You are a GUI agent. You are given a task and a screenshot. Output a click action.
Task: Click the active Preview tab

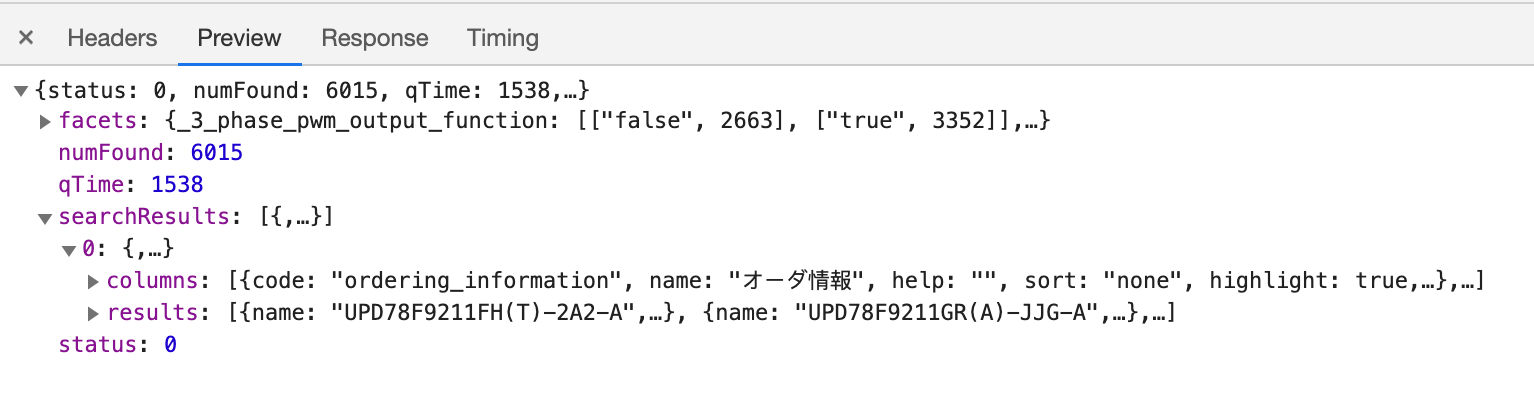point(239,38)
